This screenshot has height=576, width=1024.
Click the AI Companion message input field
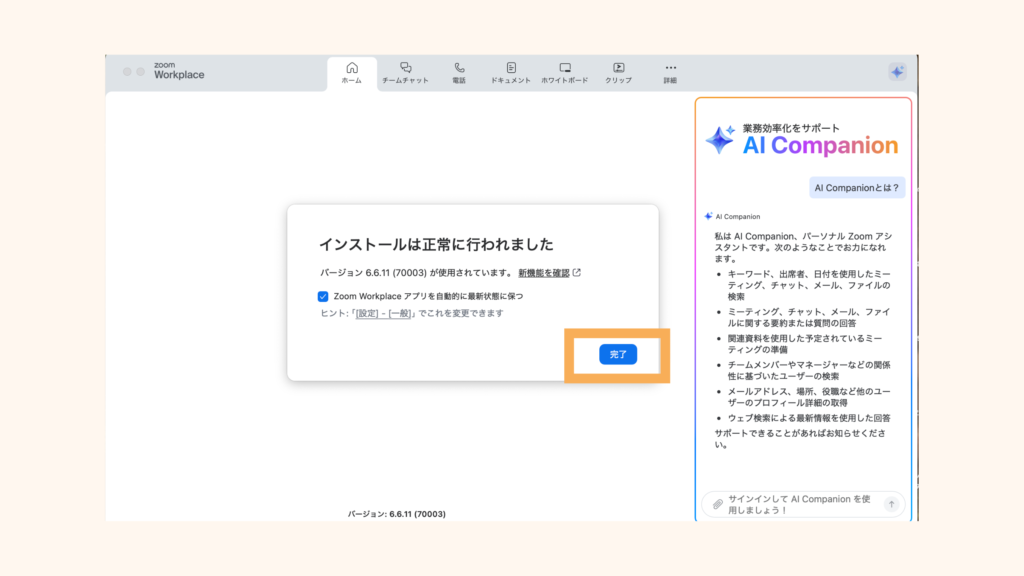click(x=800, y=504)
